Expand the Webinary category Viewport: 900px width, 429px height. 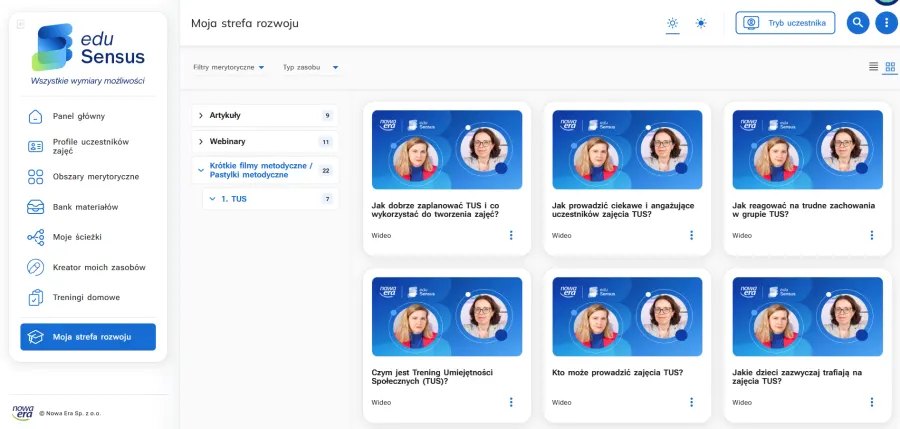(x=265, y=141)
